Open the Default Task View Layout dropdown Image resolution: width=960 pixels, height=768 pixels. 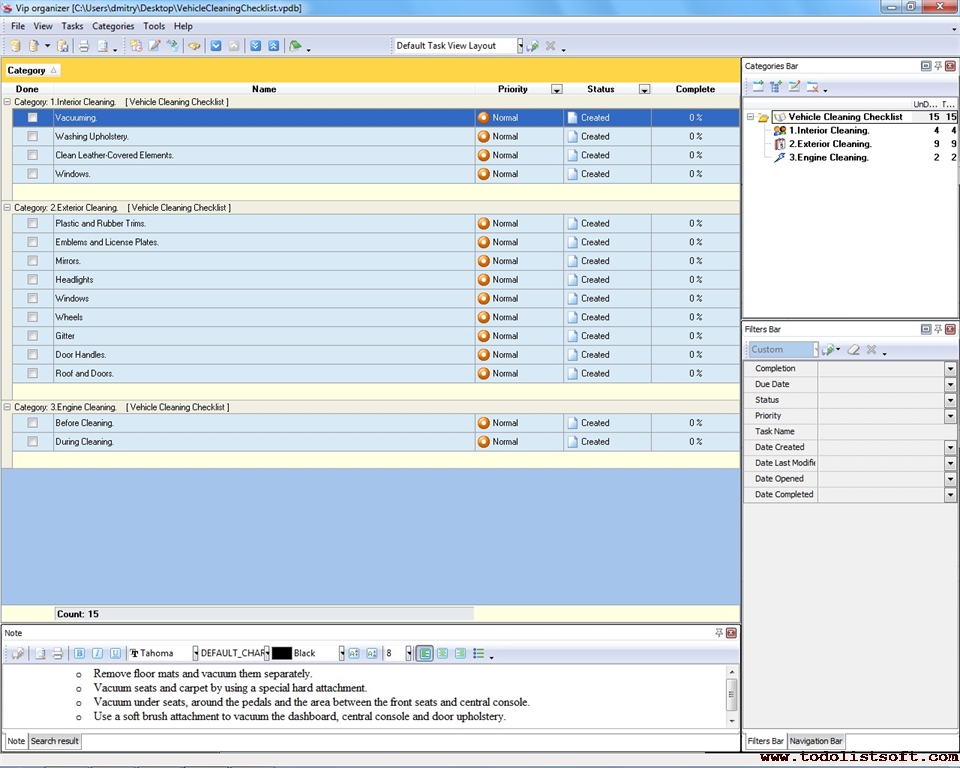(519, 46)
